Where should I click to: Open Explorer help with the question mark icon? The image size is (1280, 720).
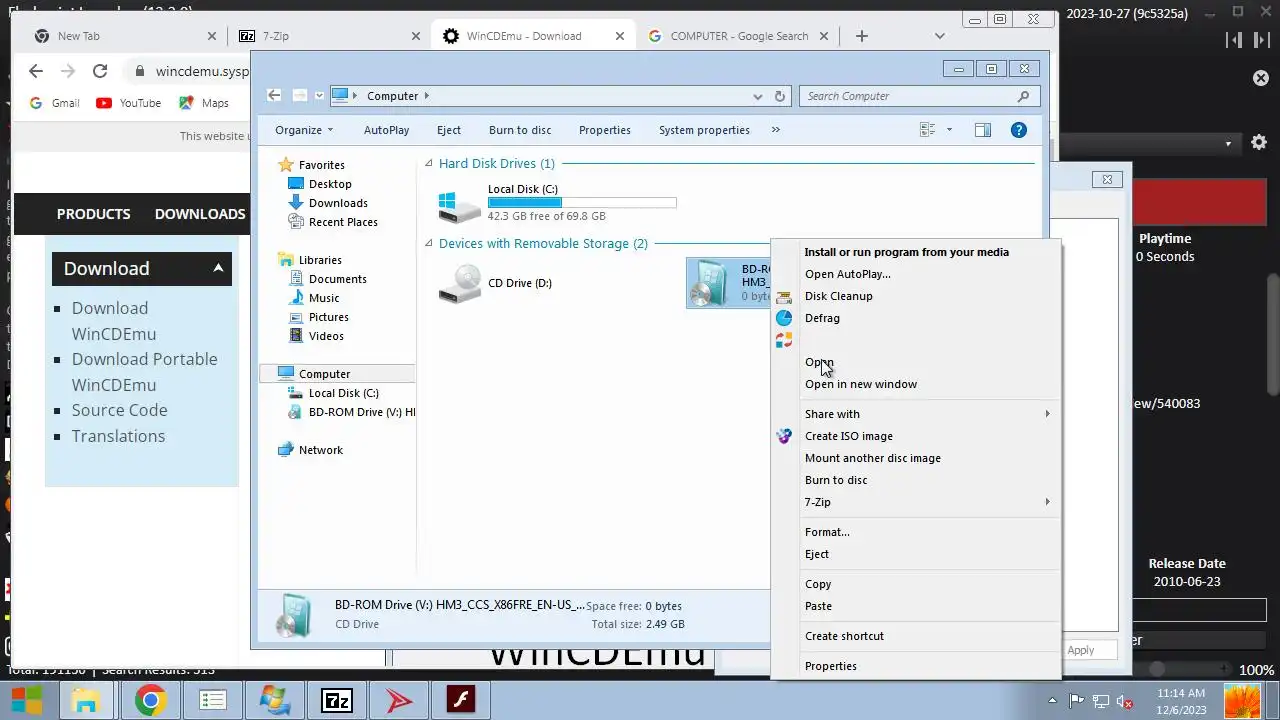[x=1018, y=130]
